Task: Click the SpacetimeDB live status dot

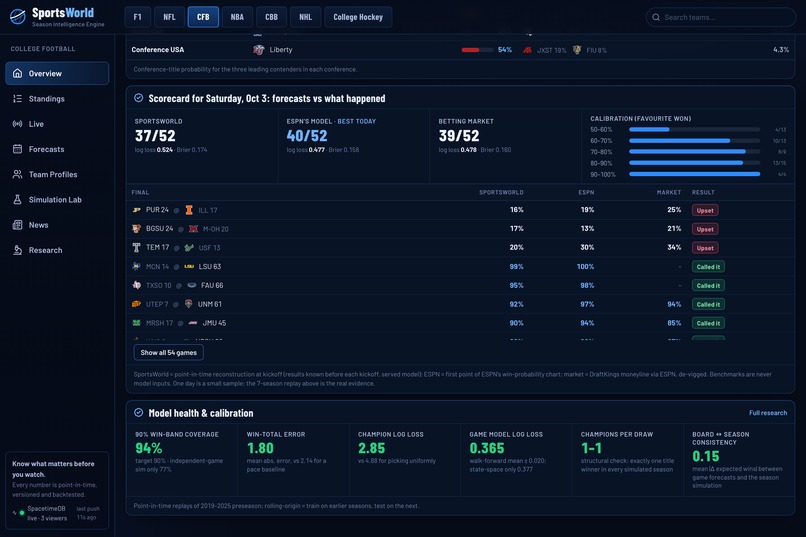Action: click(x=22, y=513)
